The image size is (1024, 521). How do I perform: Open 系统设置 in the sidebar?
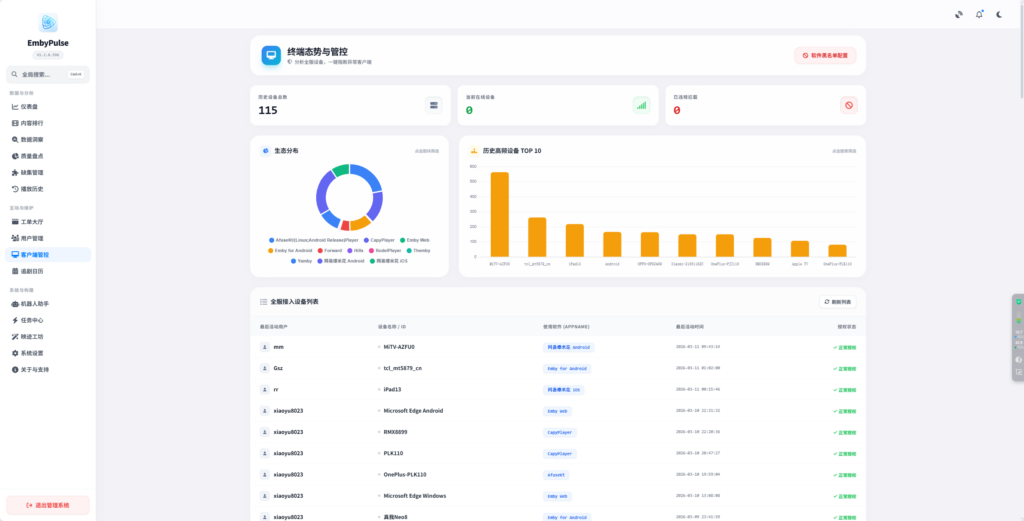32,353
